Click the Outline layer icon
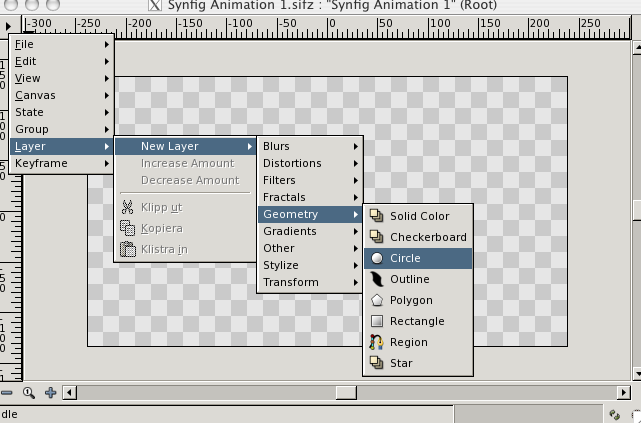The height and width of the screenshot is (423, 641). coord(377,279)
